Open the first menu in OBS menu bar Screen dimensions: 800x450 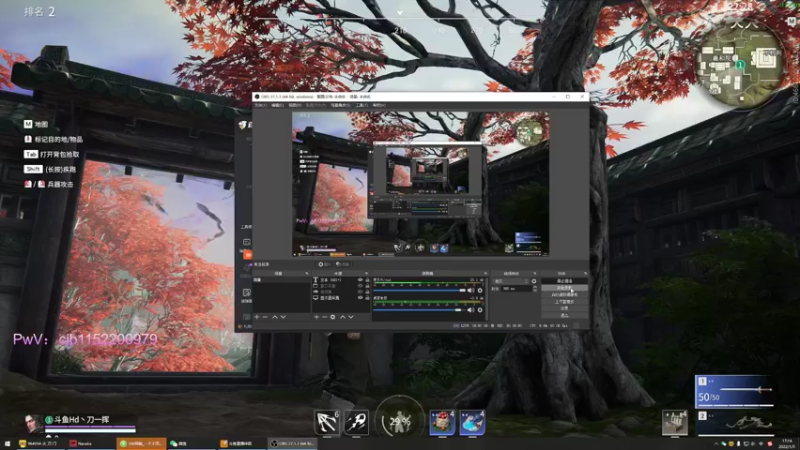click(x=260, y=105)
